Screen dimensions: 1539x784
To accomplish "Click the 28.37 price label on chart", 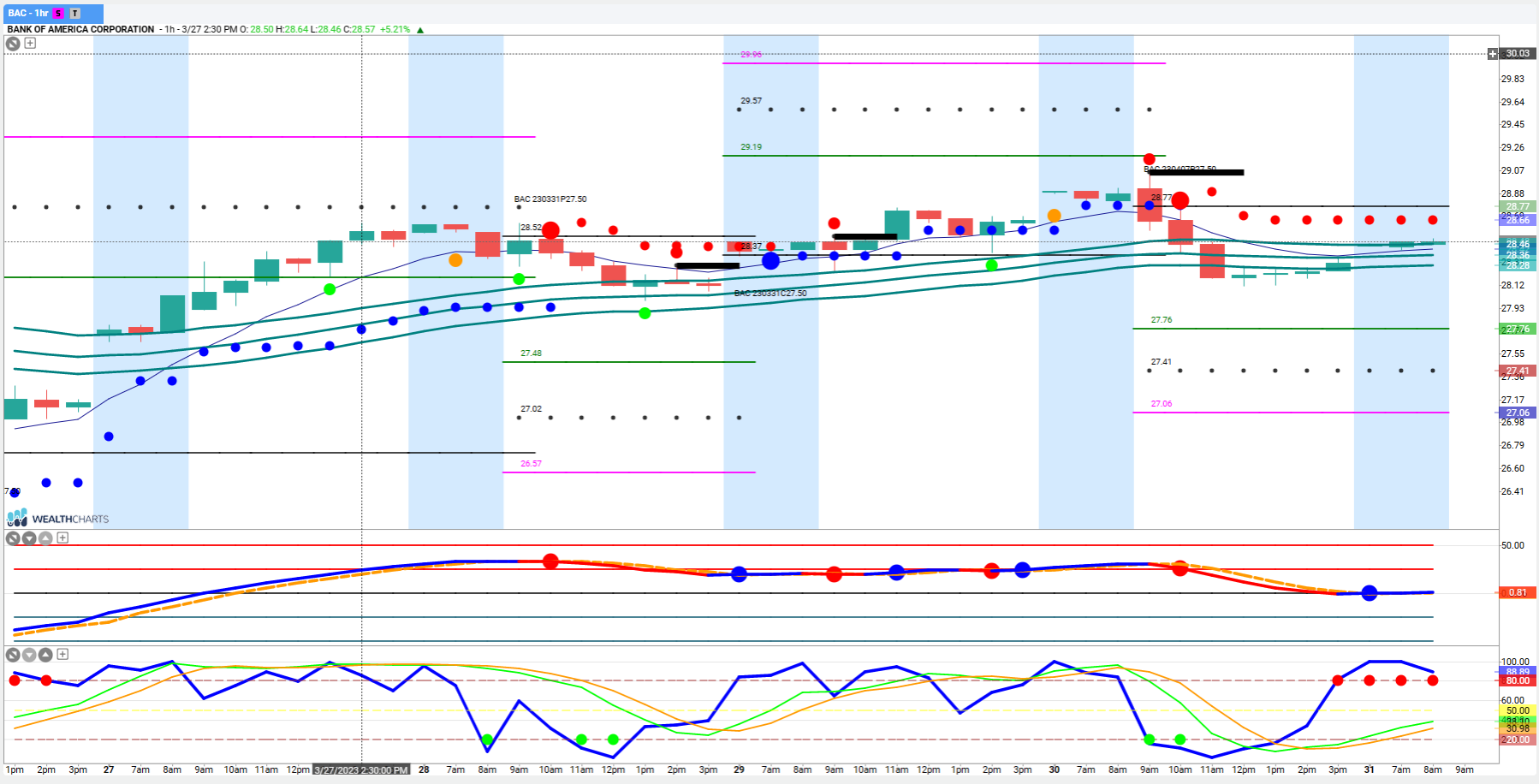I will [751, 246].
